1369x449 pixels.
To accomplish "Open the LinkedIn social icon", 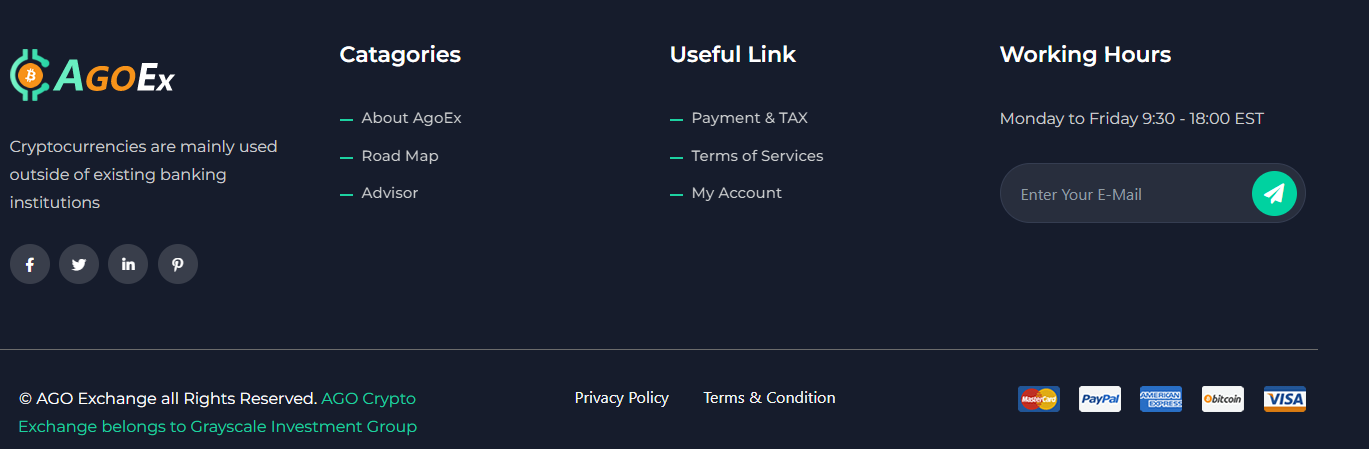I will pos(128,265).
